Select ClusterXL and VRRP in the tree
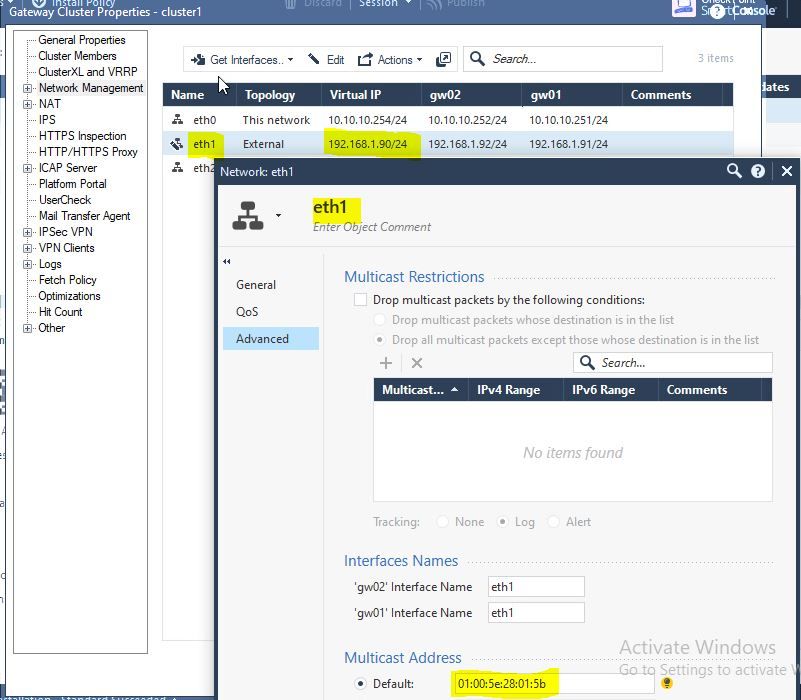801x700 pixels. 87,72
